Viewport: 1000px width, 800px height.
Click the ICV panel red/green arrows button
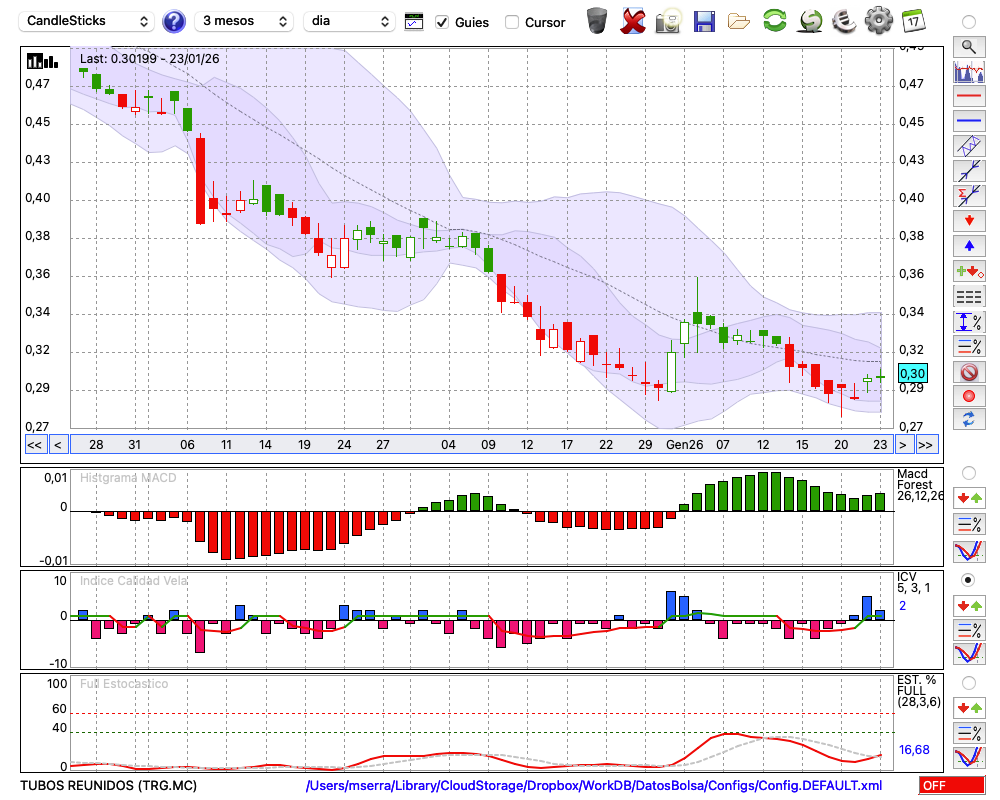pyautogui.click(x=969, y=605)
